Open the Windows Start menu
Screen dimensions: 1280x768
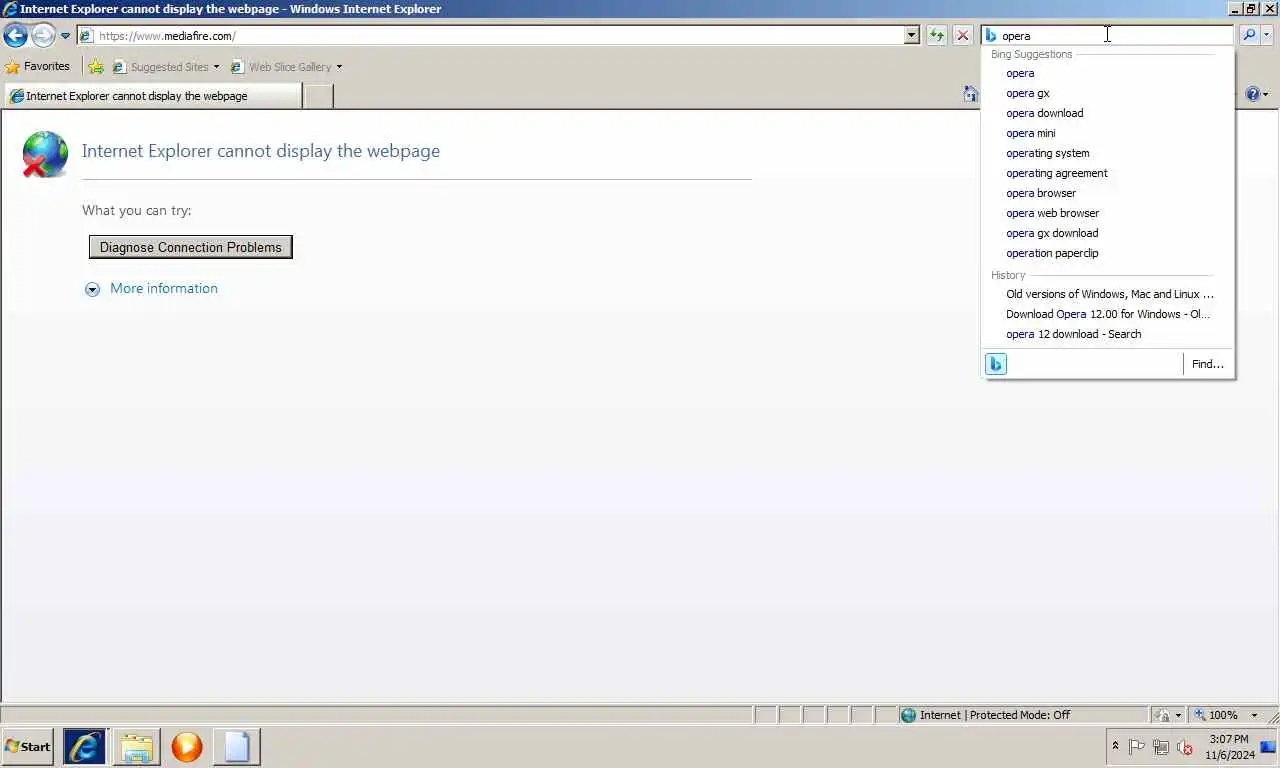[x=28, y=747]
